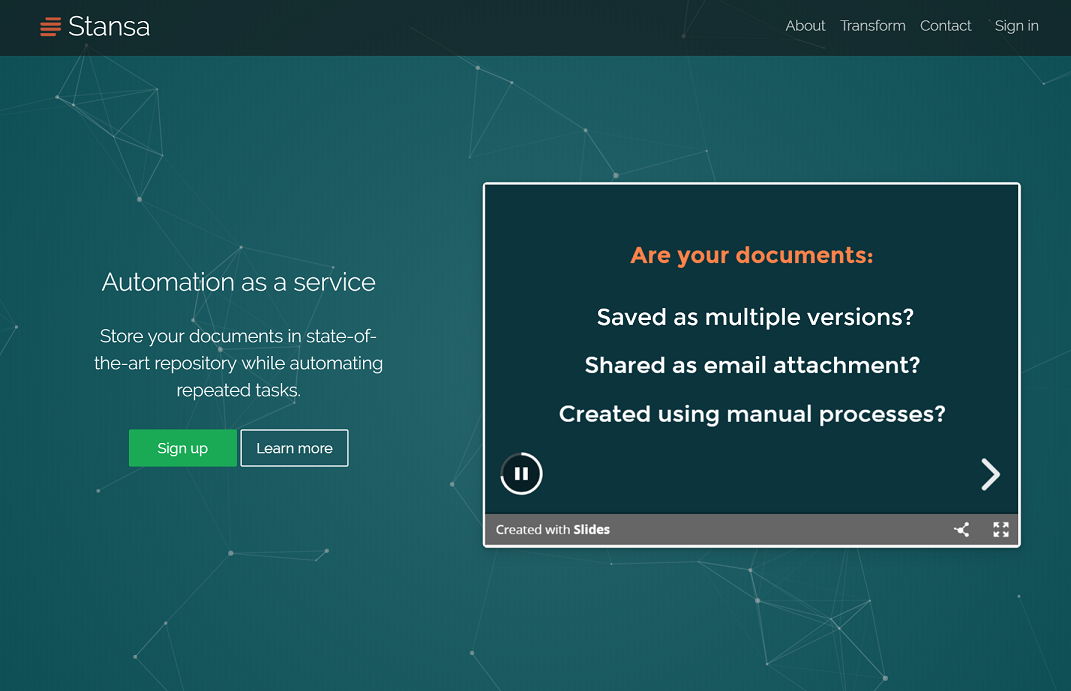The image size is (1071, 691).
Task: Click the 'Automation as a service' heading
Action: (238, 282)
